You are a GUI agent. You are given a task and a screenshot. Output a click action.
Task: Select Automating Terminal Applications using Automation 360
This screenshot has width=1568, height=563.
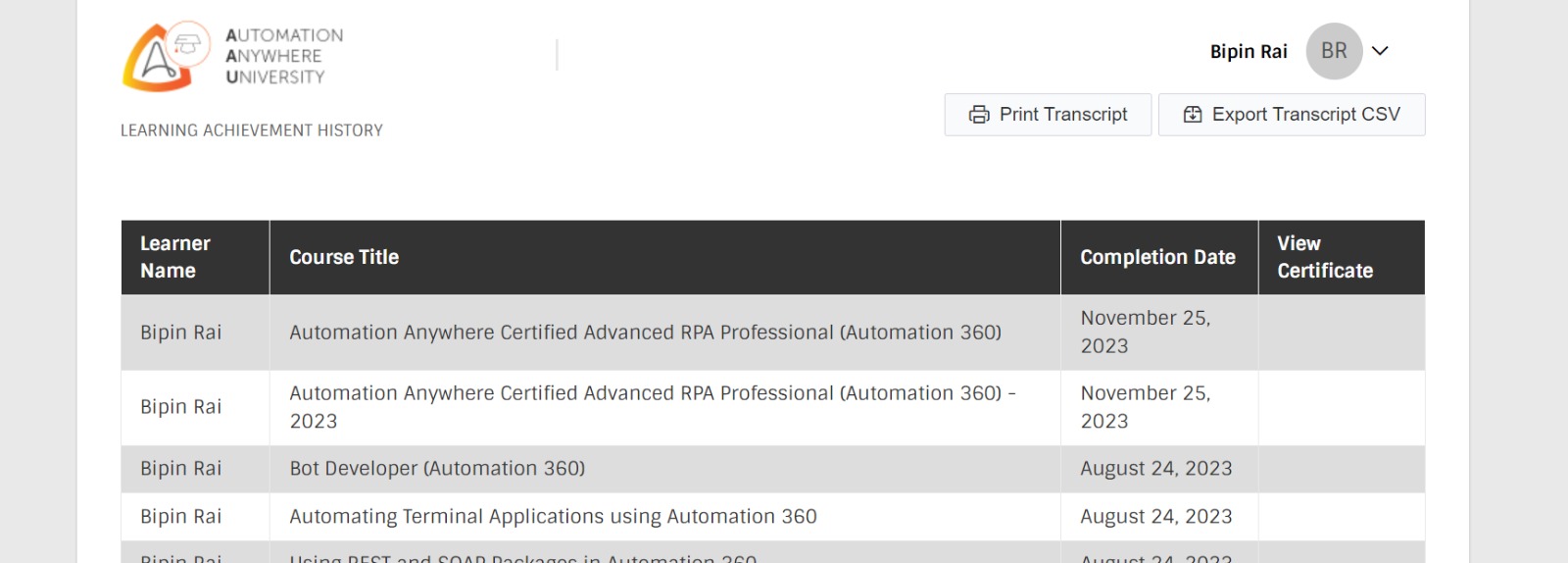[553, 517]
